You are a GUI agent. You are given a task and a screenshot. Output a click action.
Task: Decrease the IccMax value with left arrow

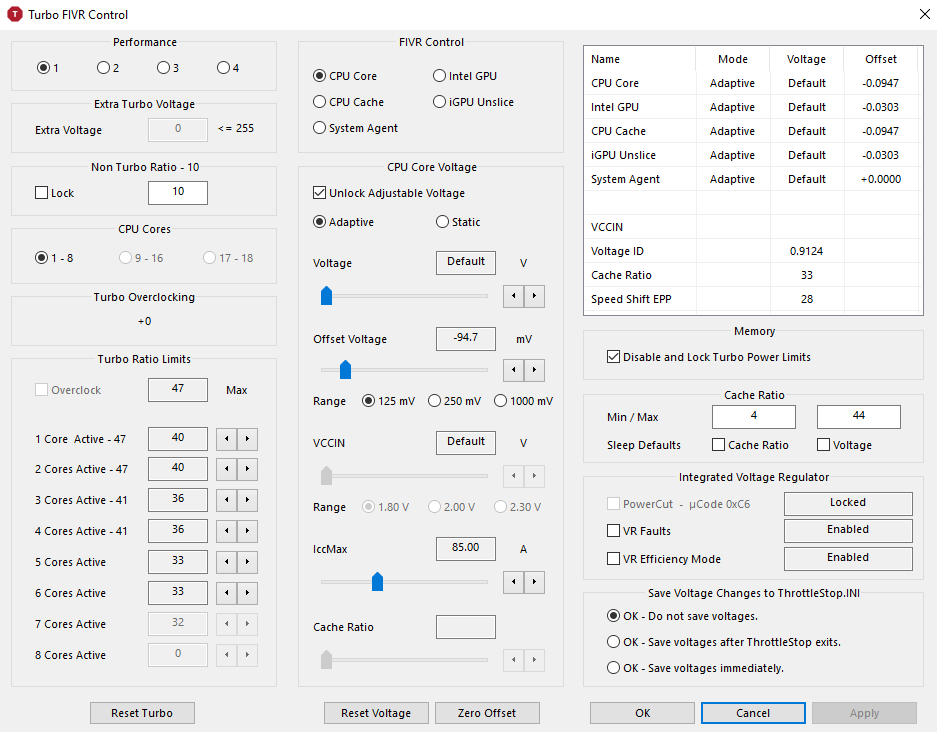514,581
